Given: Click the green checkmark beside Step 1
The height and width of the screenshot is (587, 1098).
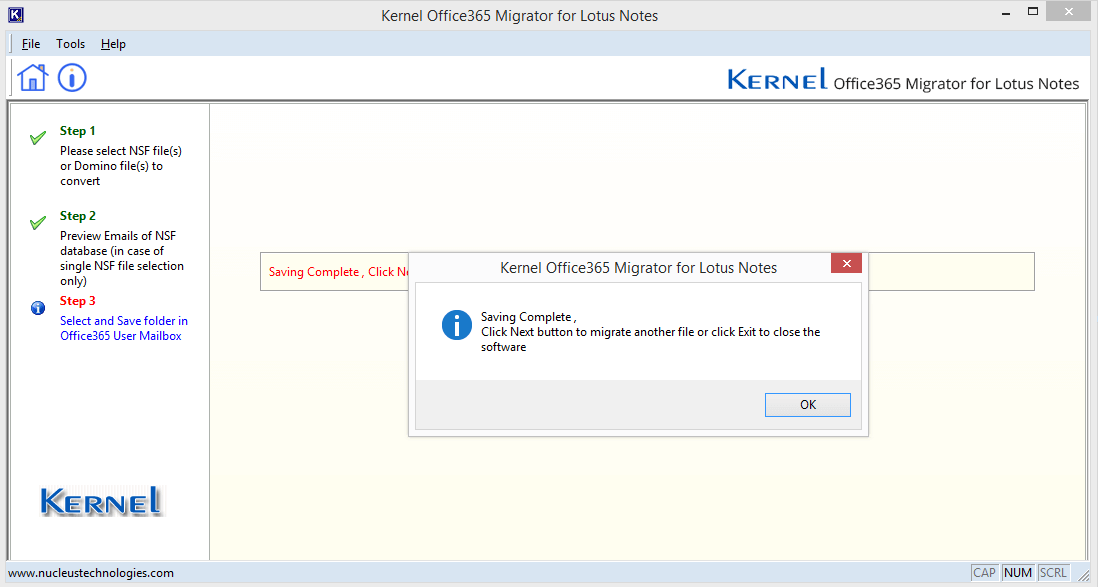Looking at the screenshot, I should click(x=38, y=137).
